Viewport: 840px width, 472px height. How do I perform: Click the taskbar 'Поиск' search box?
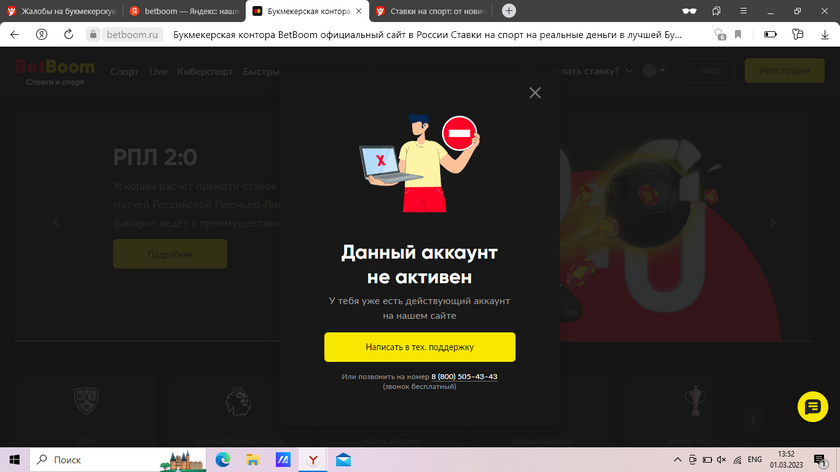coord(118,460)
